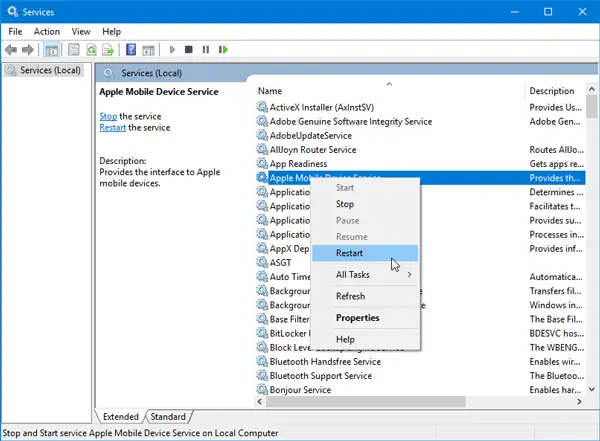This screenshot has height=441, width=600.
Task: Click the Show/Hide Action Pane icon
Action: pyautogui.click(x=148, y=50)
